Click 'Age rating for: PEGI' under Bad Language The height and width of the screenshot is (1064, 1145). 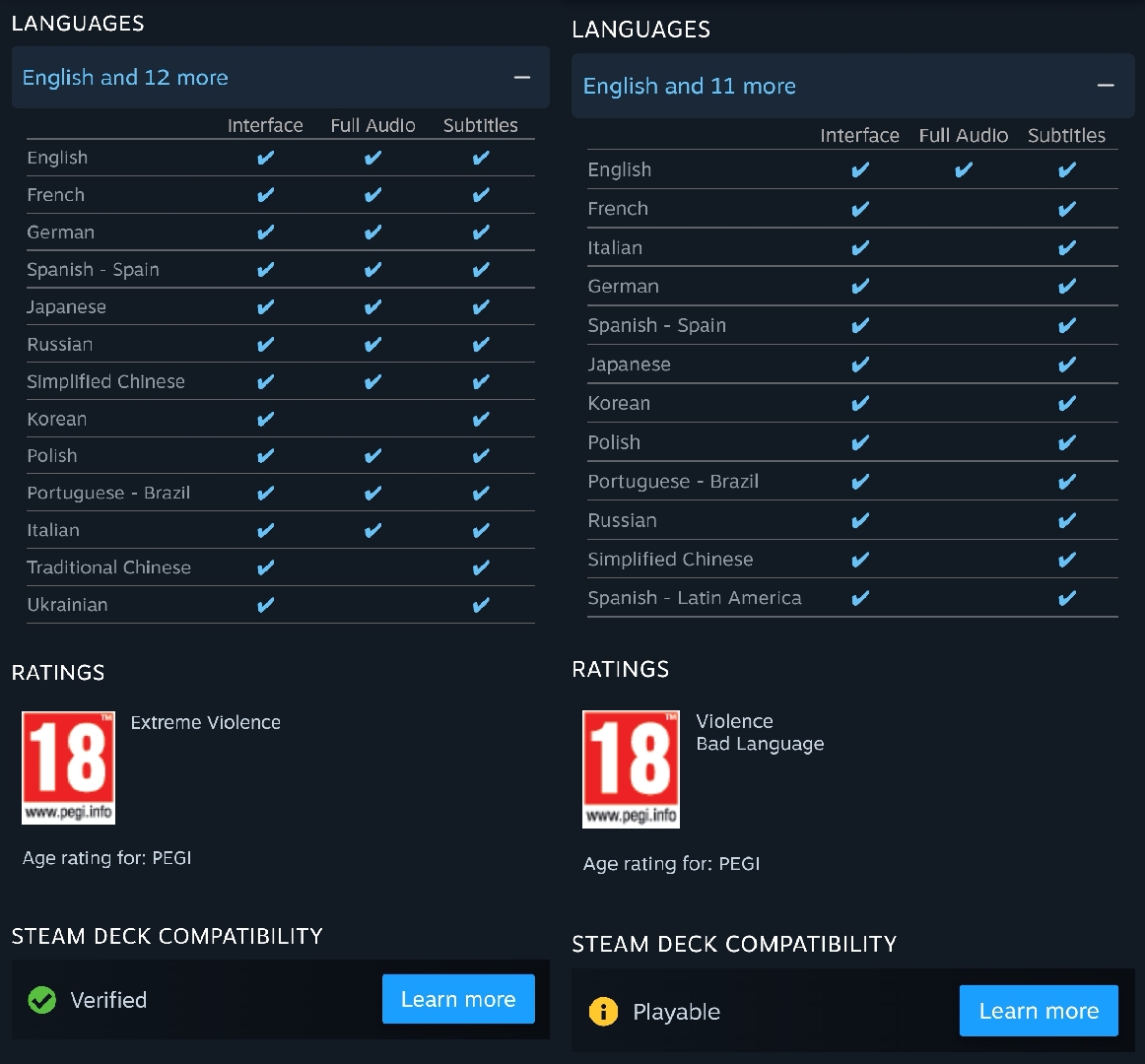pos(671,864)
